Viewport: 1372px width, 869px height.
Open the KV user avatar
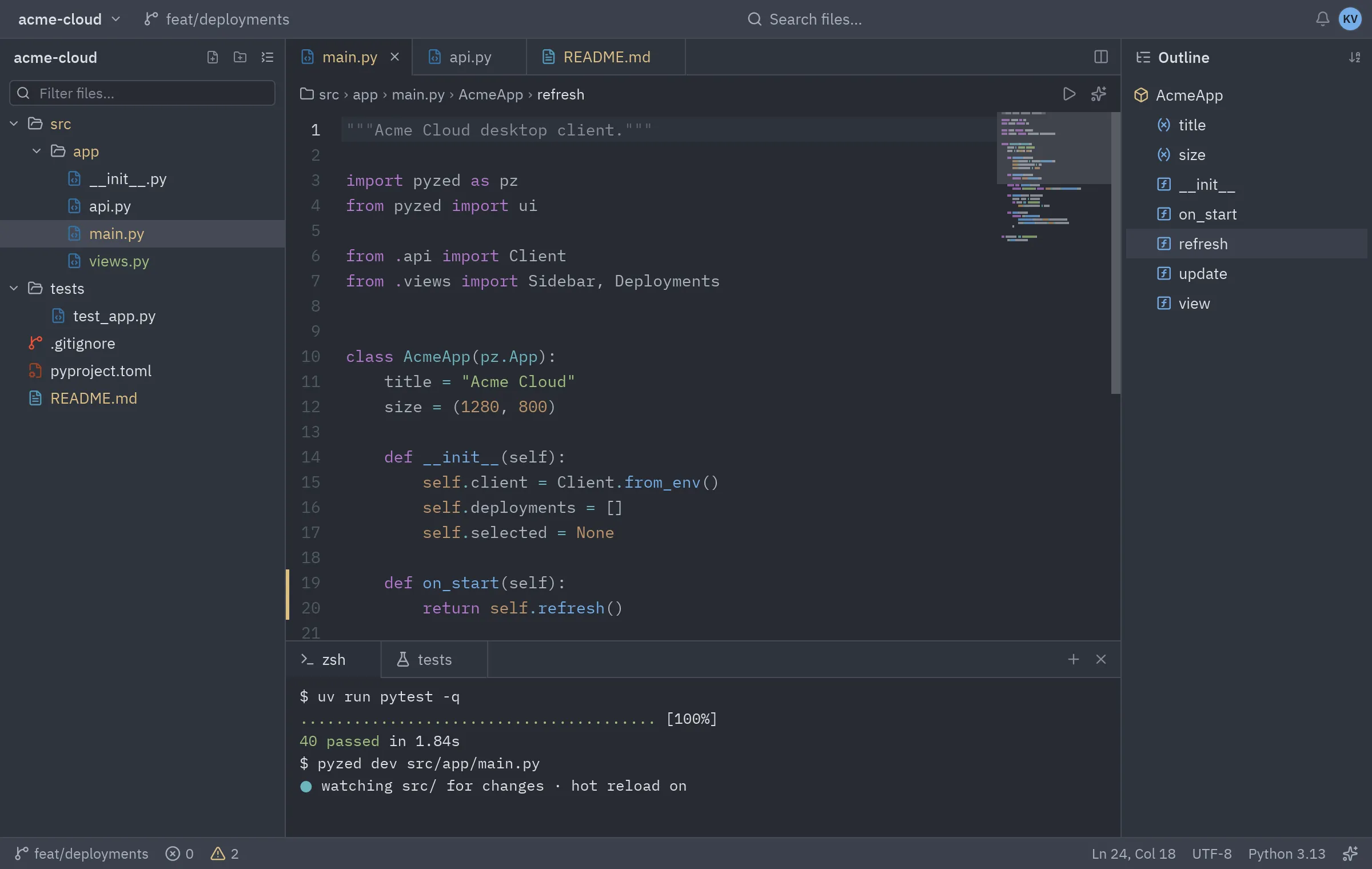(1350, 19)
